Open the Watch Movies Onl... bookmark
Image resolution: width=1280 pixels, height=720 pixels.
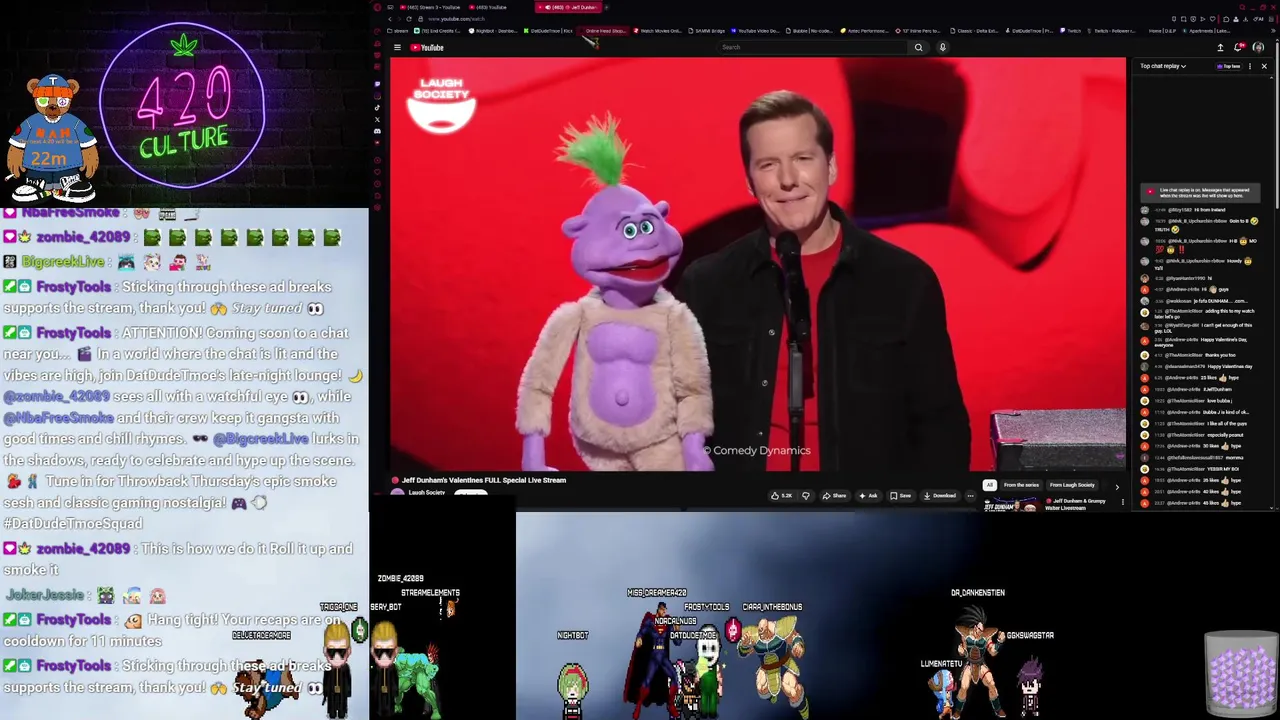click(x=656, y=31)
